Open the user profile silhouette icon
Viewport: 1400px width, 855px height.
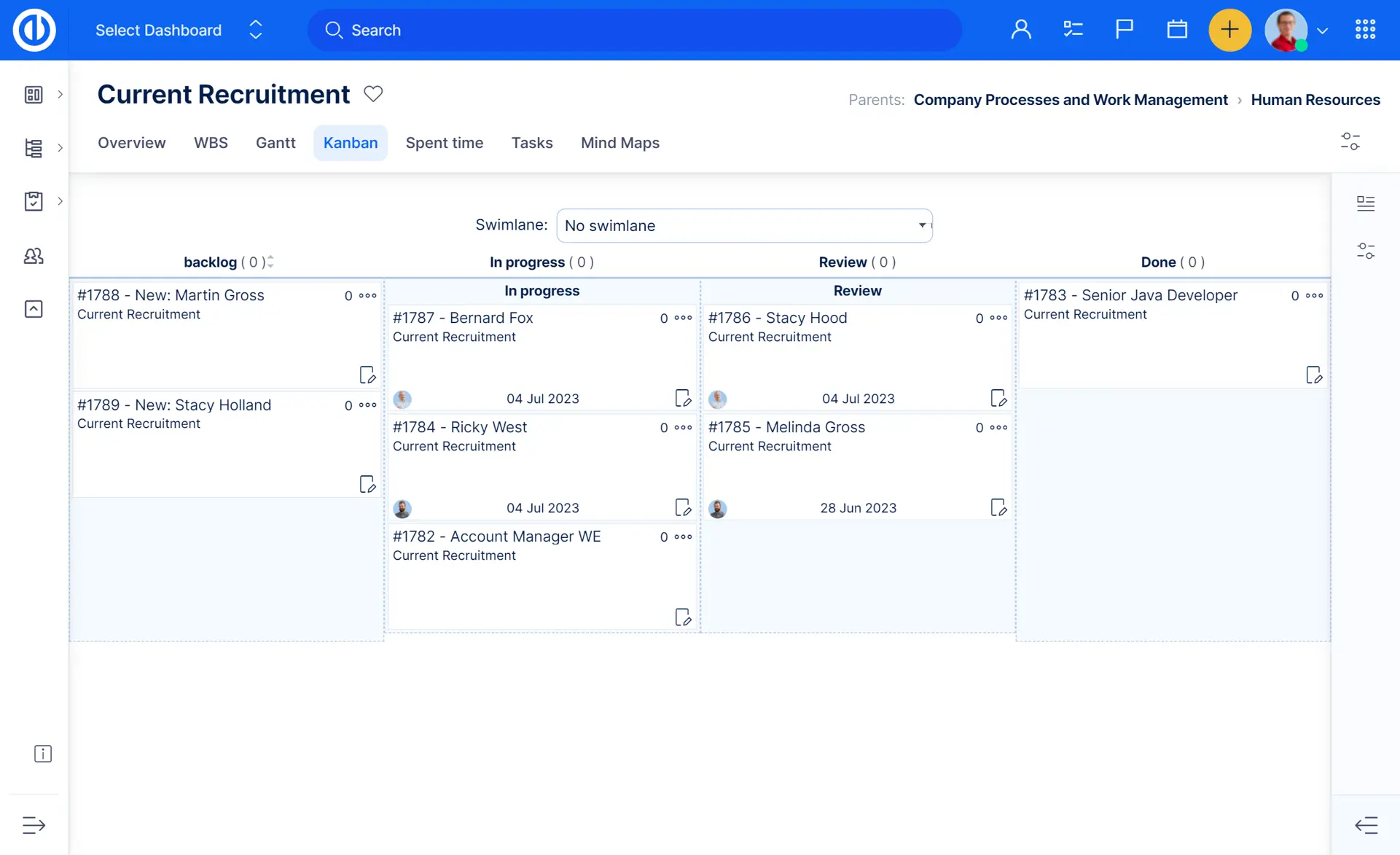(1021, 30)
